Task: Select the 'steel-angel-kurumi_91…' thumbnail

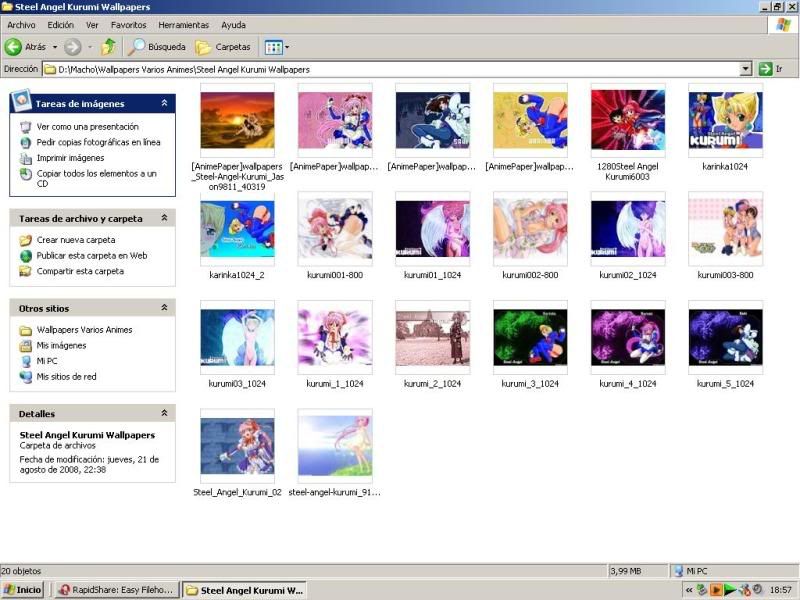Action: (335, 446)
